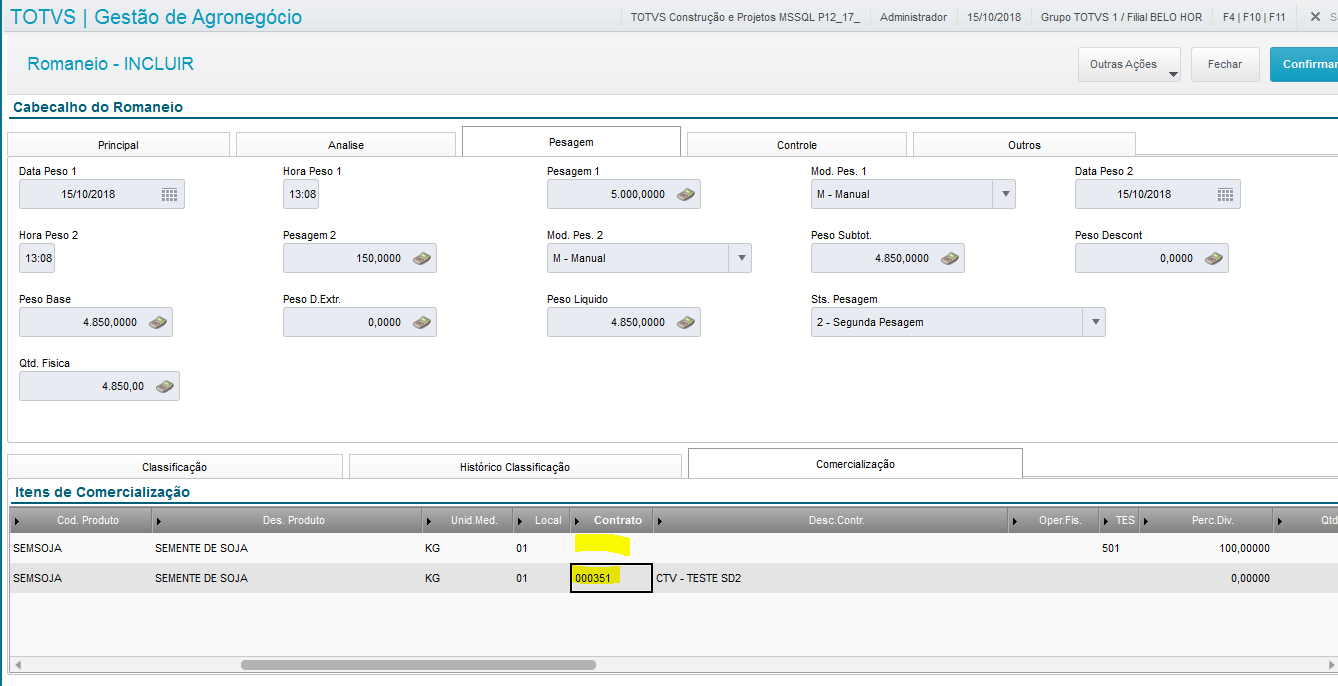
Task: Click sort arrow of Contrato column
Action: (578, 521)
